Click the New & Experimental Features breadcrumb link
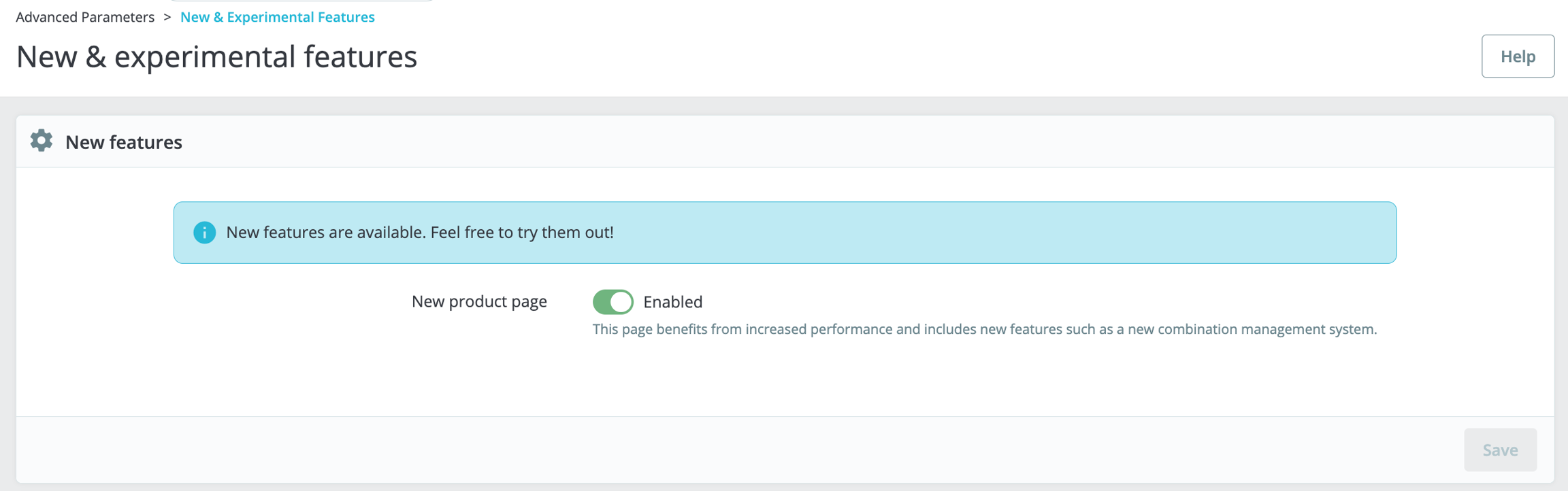The height and width of the screenshot is (491, 1568). coord(277,17)
